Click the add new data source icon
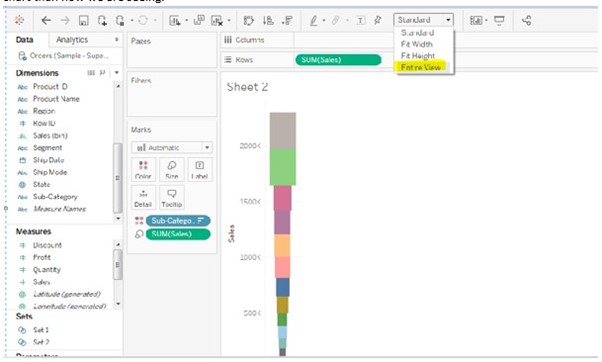 click(x=102, y=20)
